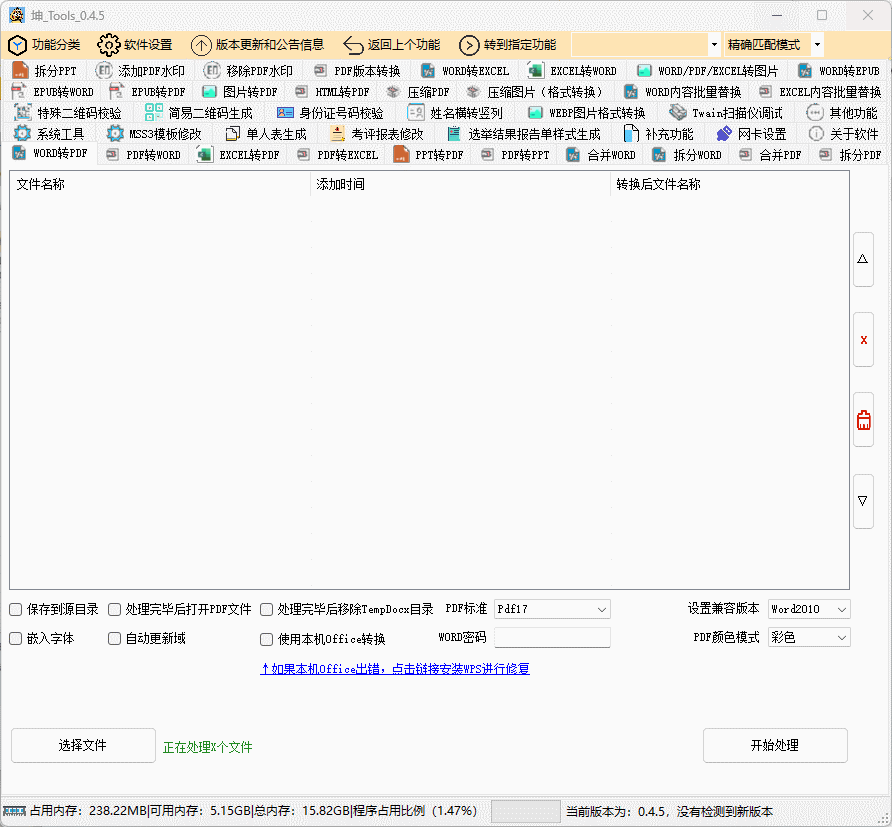This screenshot has width=892, height=827.
Task: Open the 添加PDF水印 tool icon
Action: click(104, 71)
